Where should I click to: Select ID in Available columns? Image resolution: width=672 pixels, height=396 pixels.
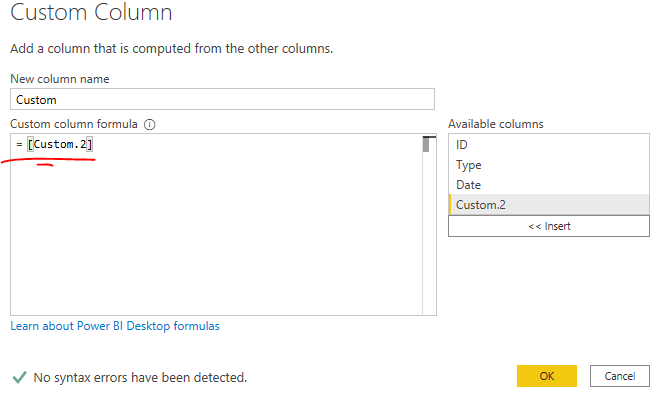tap(549, 145)
